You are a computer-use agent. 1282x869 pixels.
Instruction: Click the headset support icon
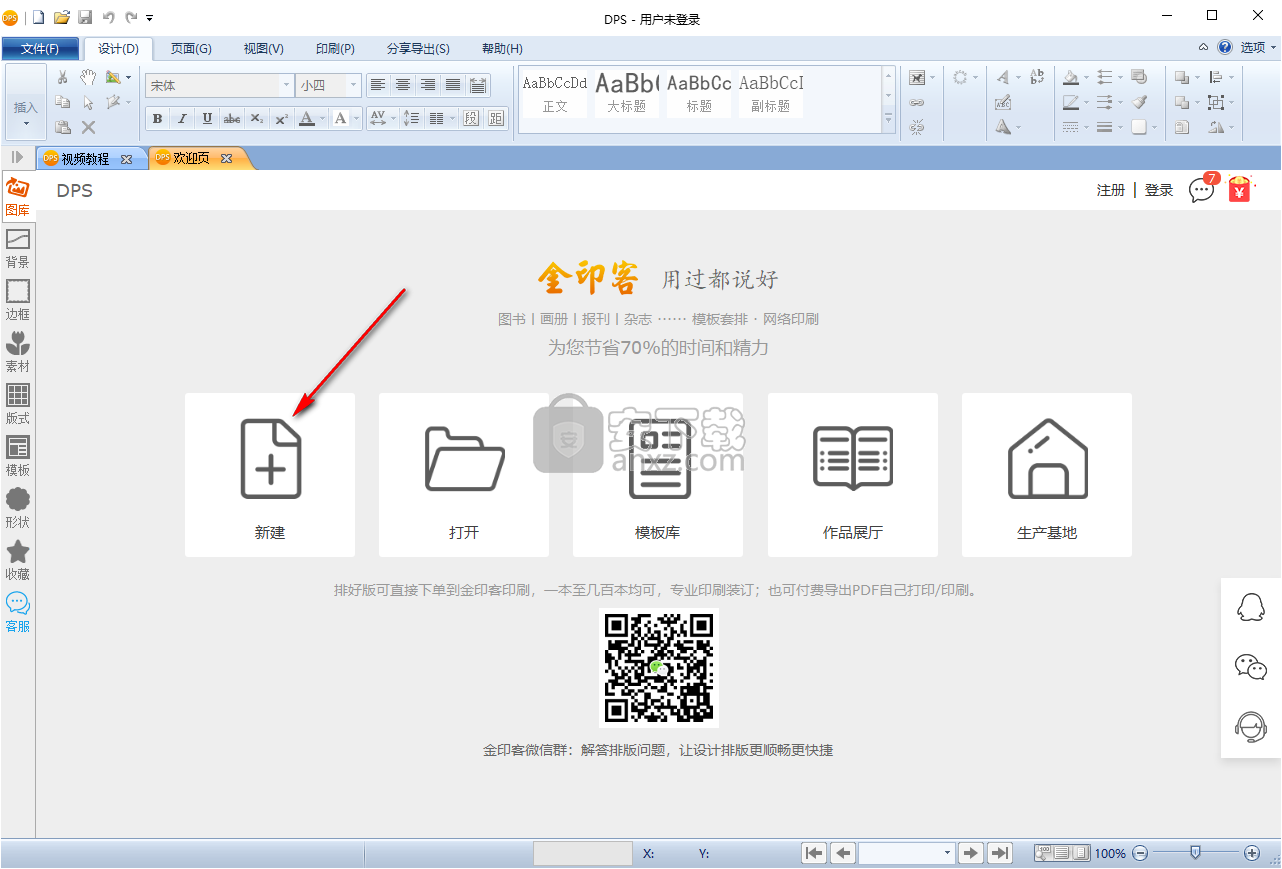click(1251, 727)
